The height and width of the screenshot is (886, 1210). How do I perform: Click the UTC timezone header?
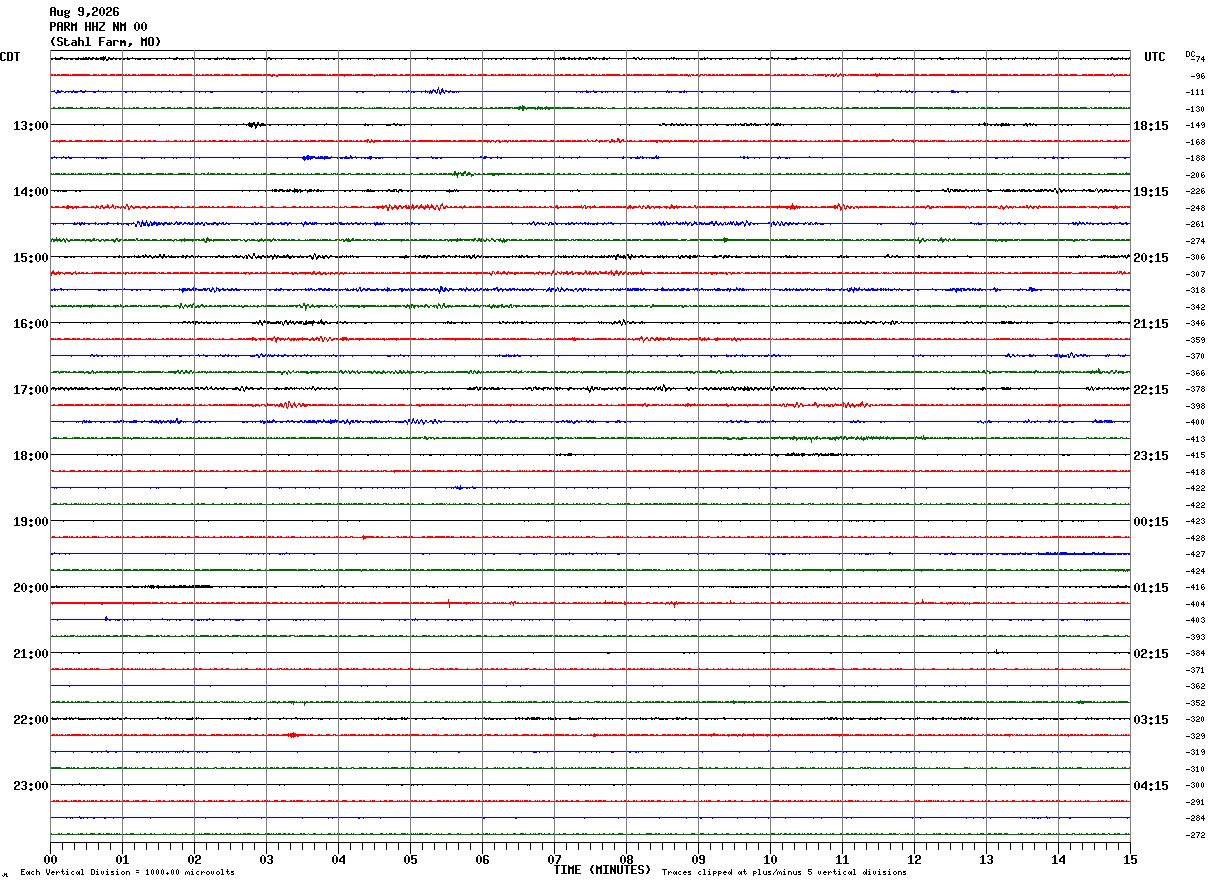(1155, 57)
